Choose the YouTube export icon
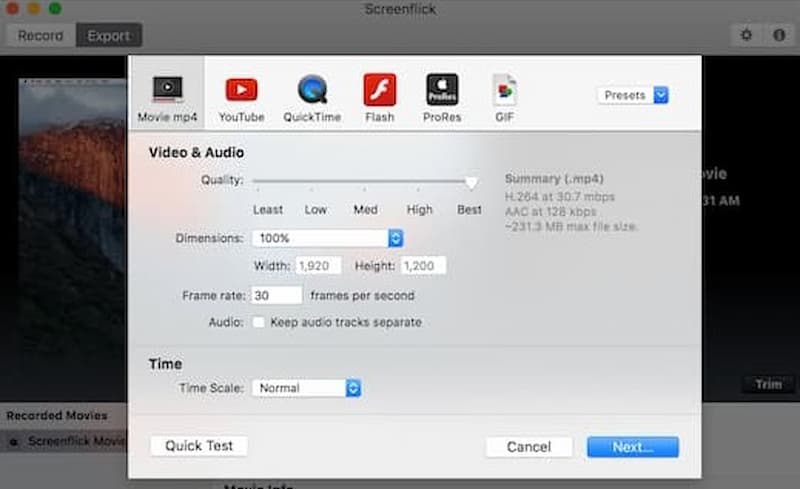 [241, 90]
